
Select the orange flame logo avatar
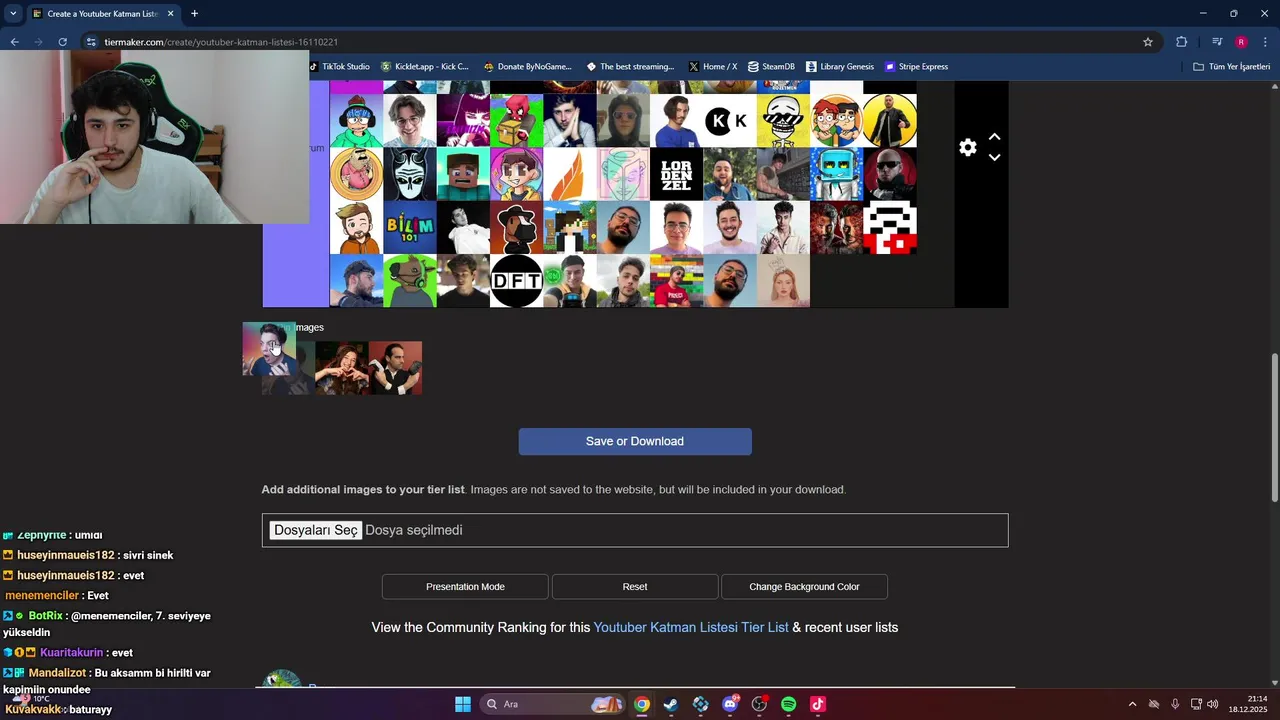[570, 174]
